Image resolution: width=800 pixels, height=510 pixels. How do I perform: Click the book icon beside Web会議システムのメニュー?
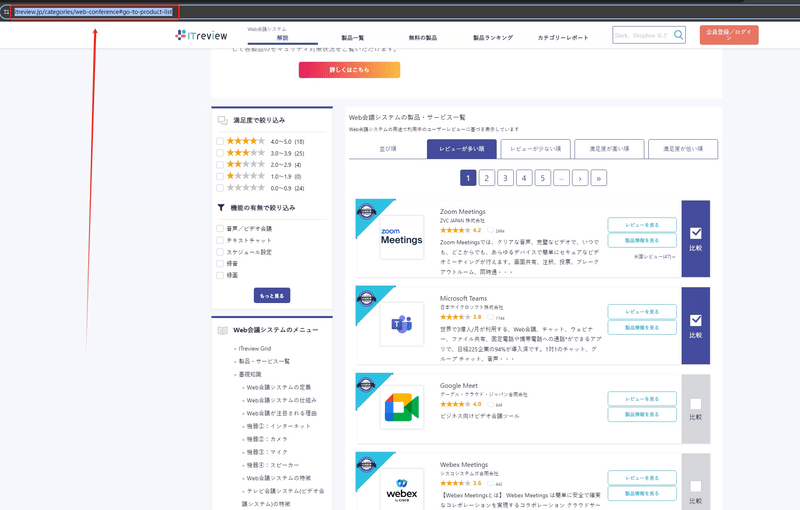click(222, 330)
